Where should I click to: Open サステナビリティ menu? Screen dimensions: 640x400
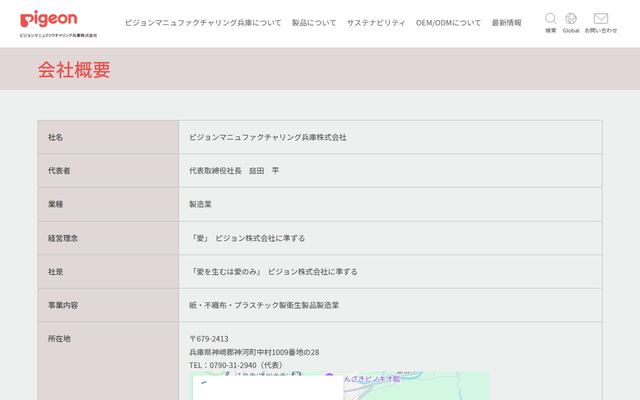[376, 23]
